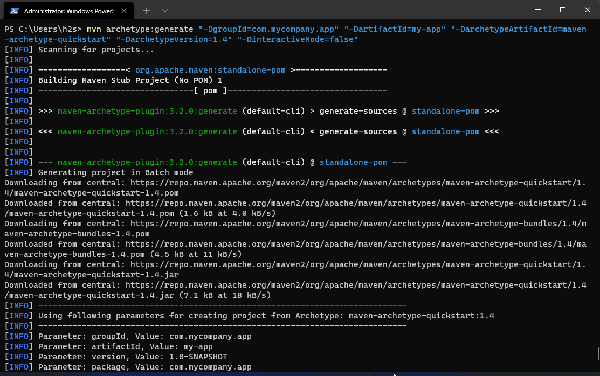The height and width of the screenshot is (376, 600).
Task: Click 'Parameter: version, Value: 1.0-SNAPSHOT'
Action: tap(132, 356)
